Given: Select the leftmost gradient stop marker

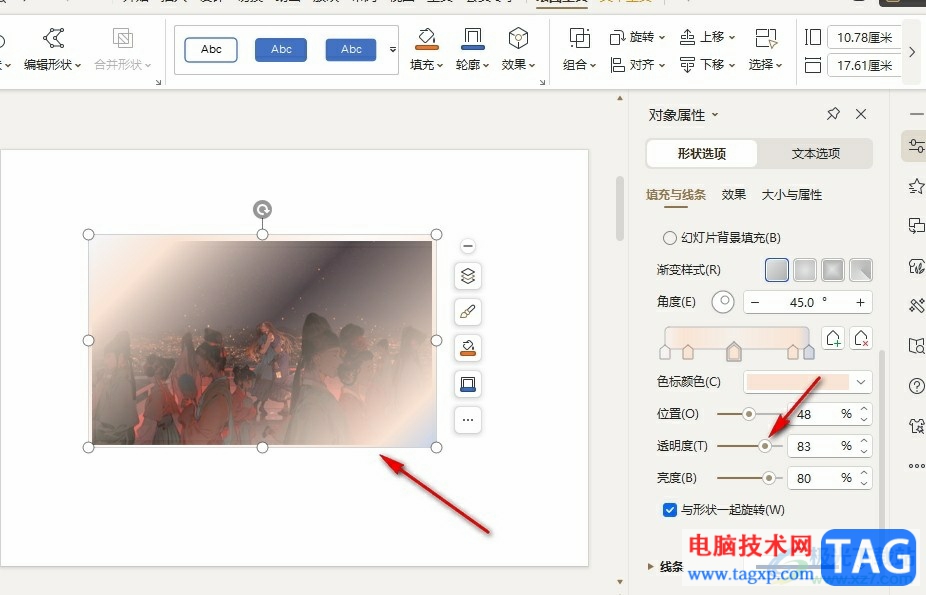Looking at the screenshot, I should click(665, 352).
